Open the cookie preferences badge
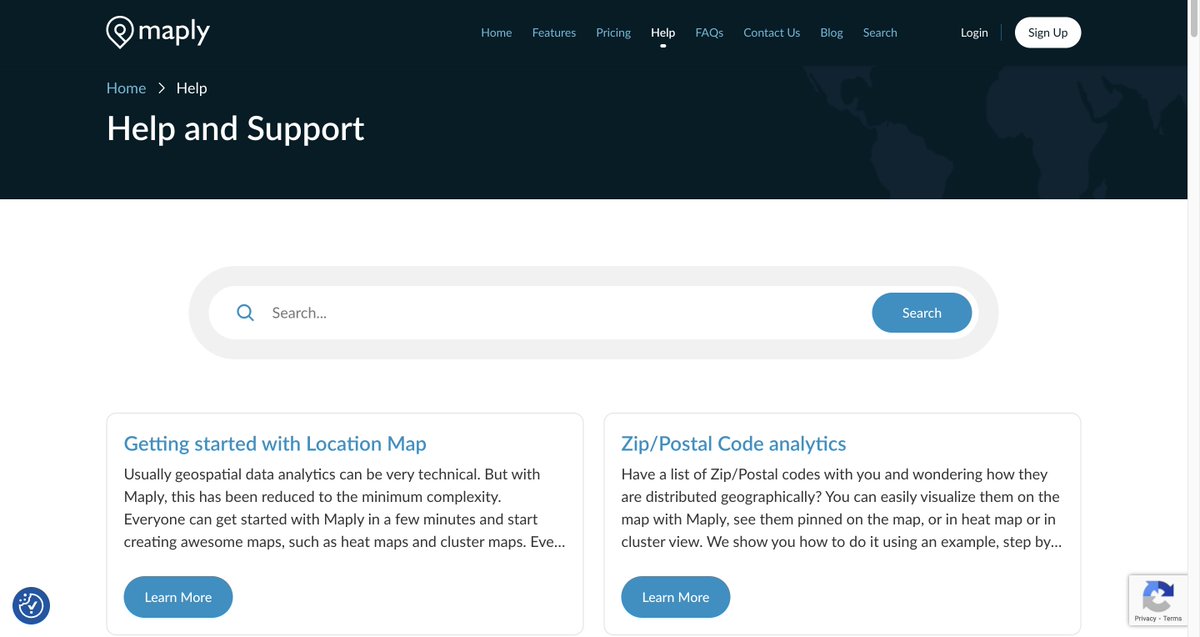The width and height of the screenshot is (1200, 637). click(x=31, y=605)
